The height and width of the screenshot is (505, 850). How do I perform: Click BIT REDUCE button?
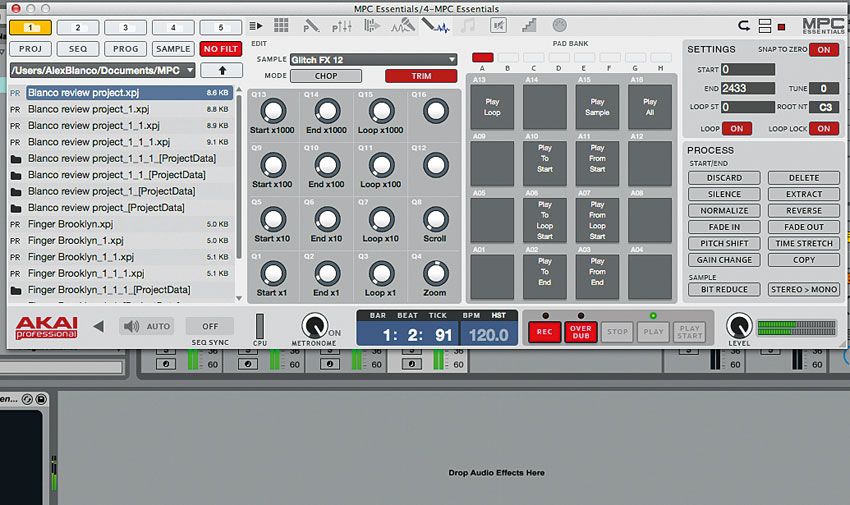(x=724, y=289)
